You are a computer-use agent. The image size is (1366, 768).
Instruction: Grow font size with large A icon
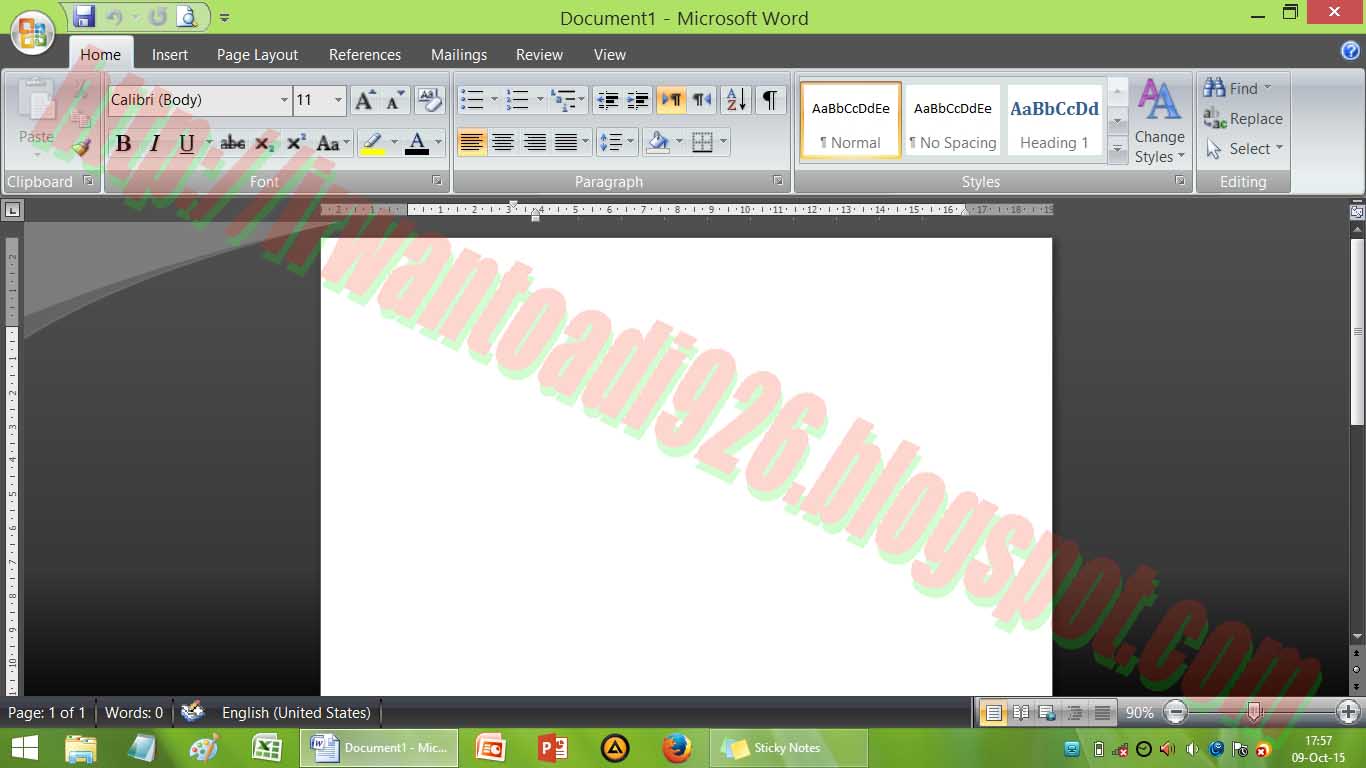click(x=365, y=100)
